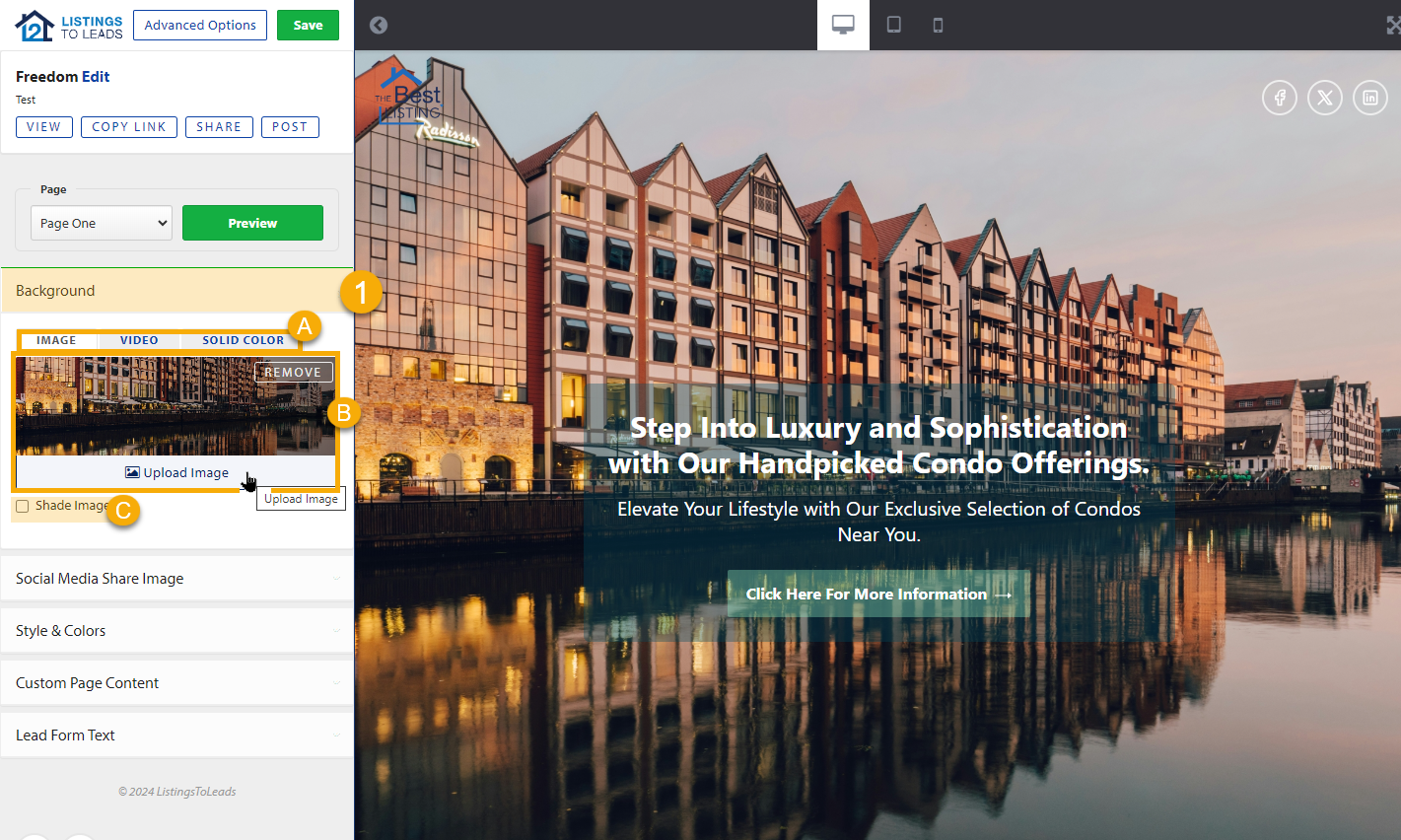Open Advanced Options
This screenshot has width=1401, height=840.
pos(200,26)
